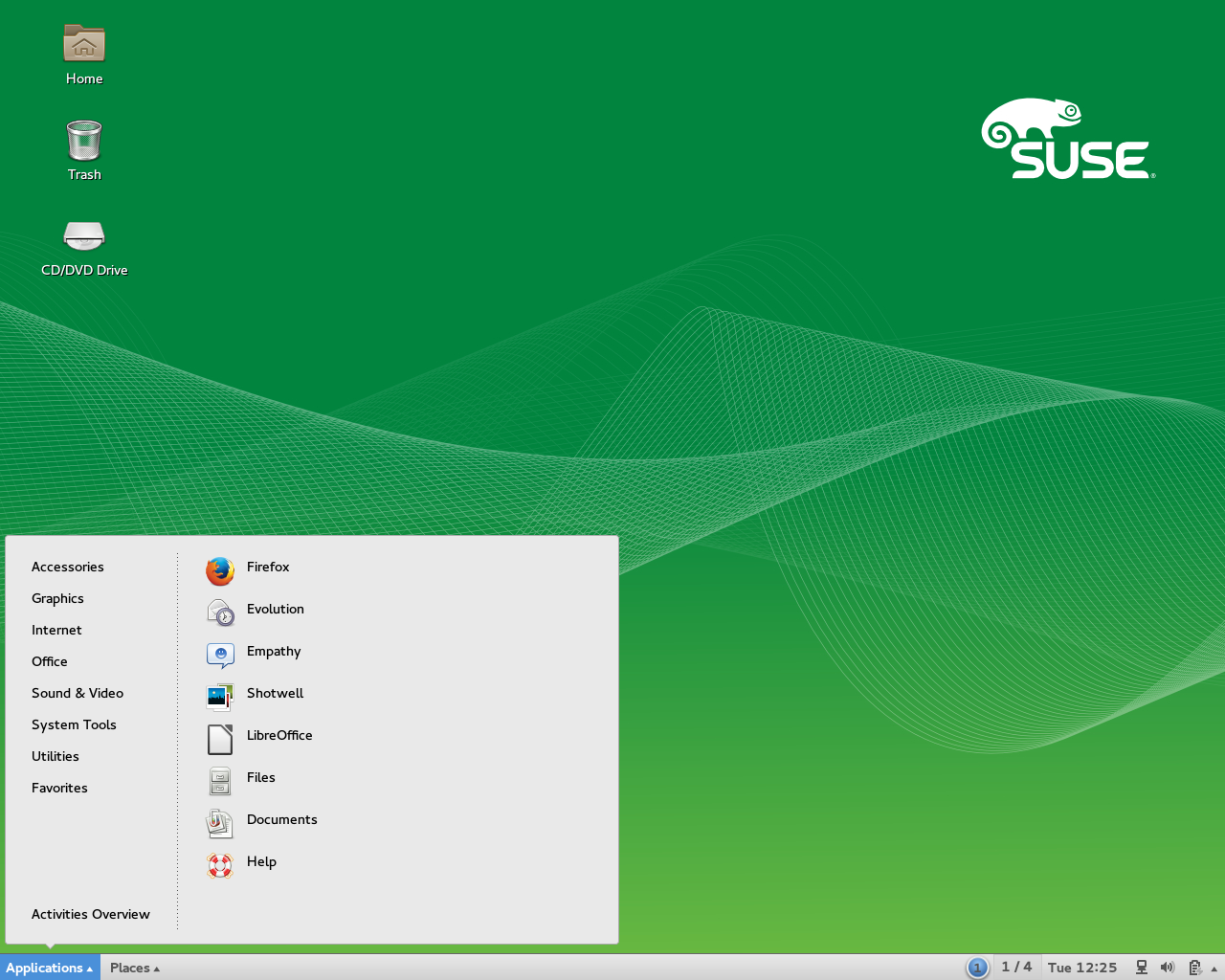Image resolution: width=1225 pixels, height=980 pixels.
Task: Open Activities Overview
Action: point(91,914)
